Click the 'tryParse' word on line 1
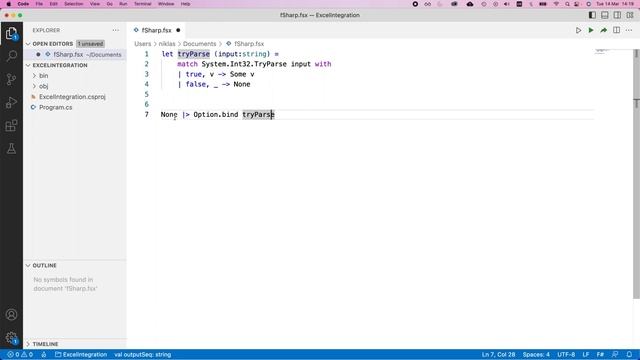The height and width of the screenshot is (360, 640). point(193,54)
